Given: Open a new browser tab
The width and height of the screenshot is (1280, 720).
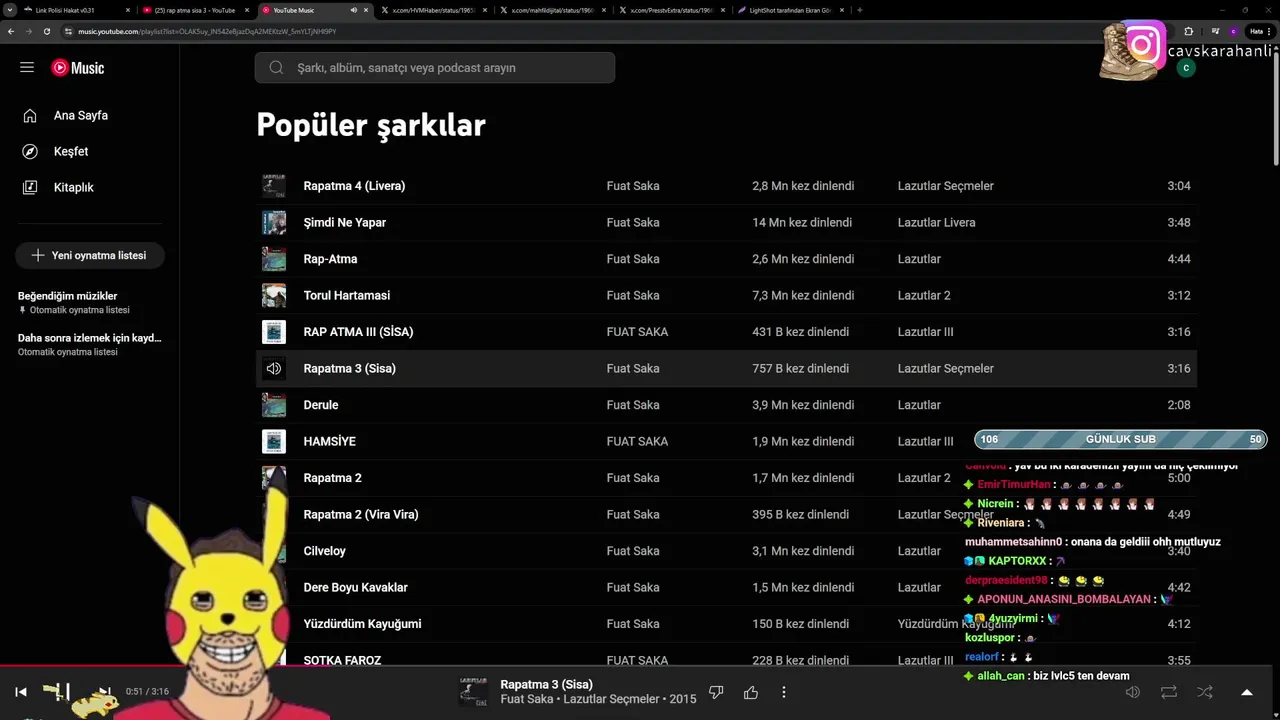Looking at the screenshot, I should point(860,10).
